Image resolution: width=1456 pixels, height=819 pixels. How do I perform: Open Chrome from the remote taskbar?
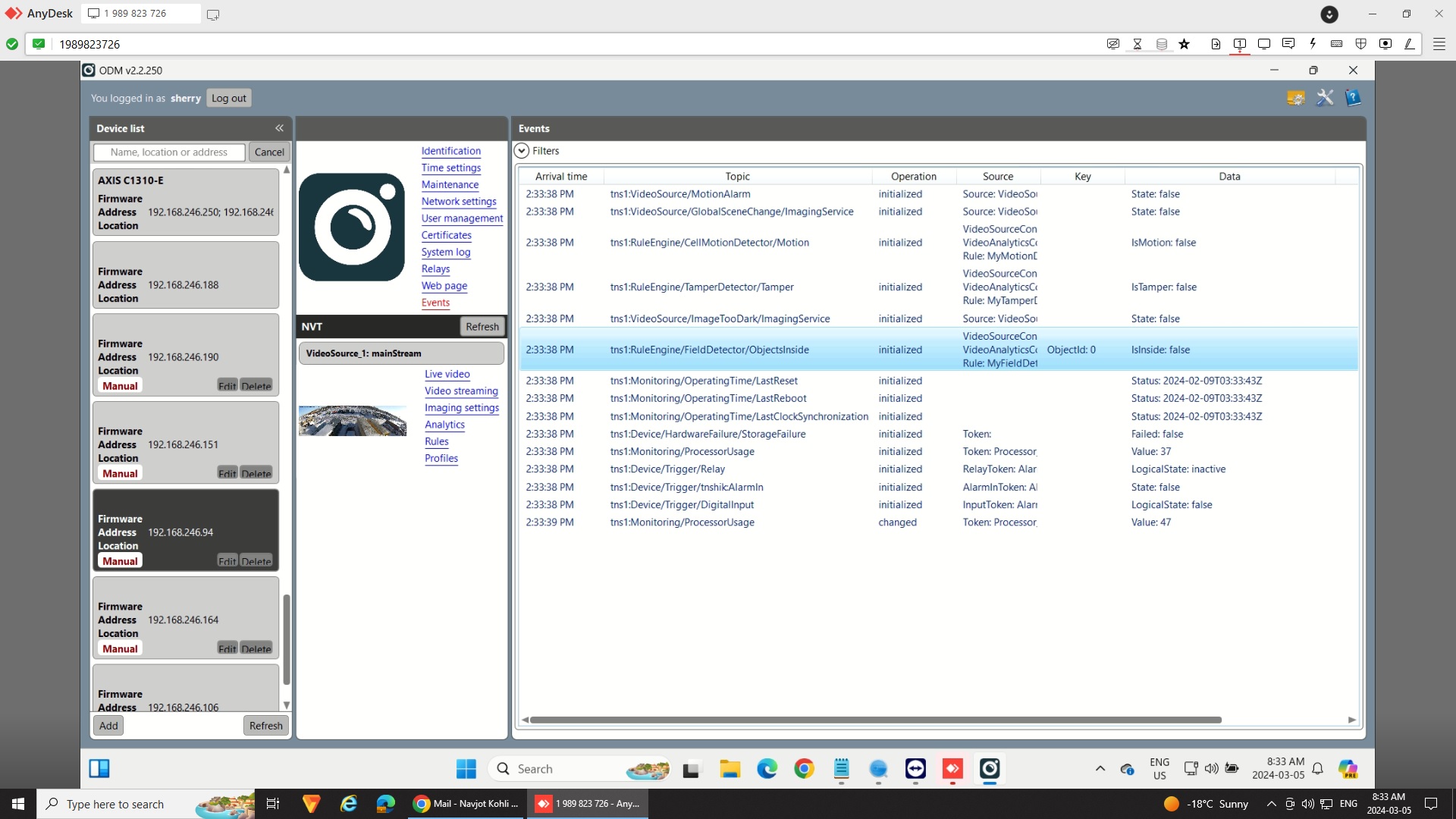[804, 769]
